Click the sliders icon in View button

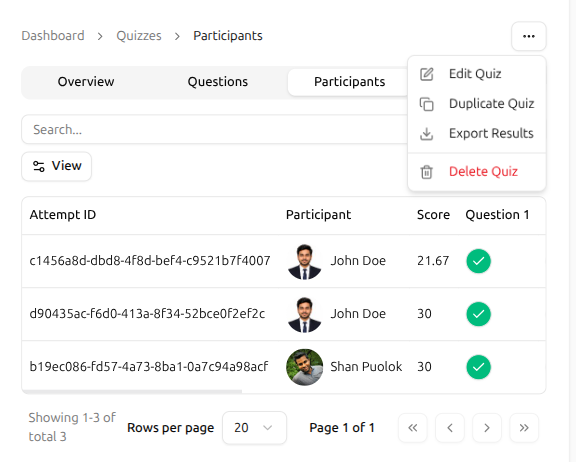point(39,166)
